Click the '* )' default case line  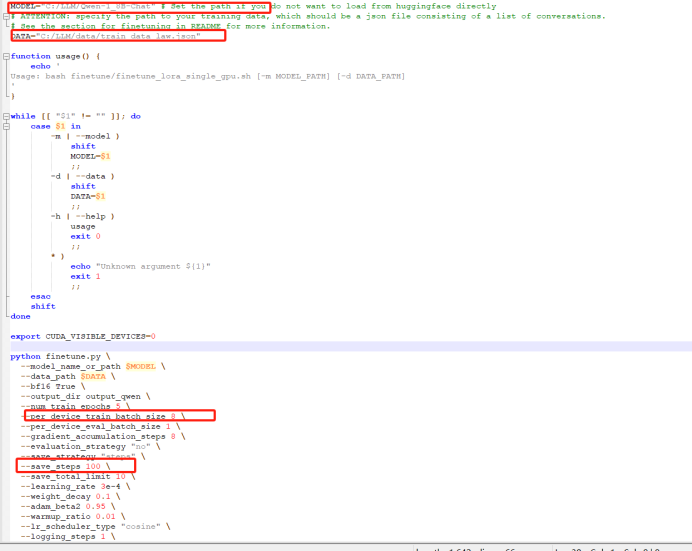tap(57, 256)
